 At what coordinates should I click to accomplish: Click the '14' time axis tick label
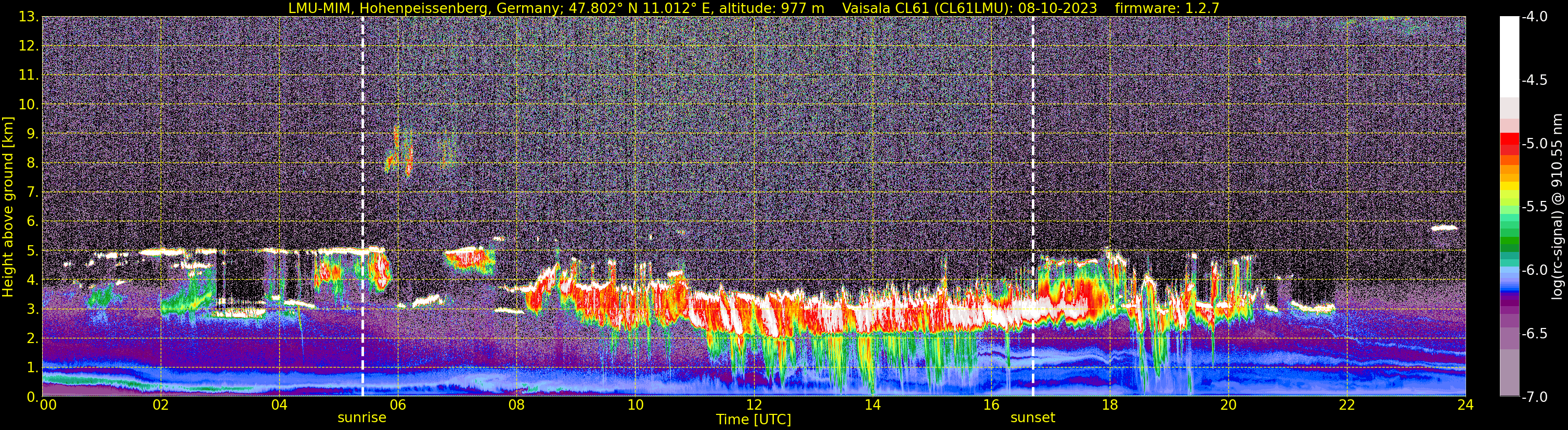click(872, 405)
